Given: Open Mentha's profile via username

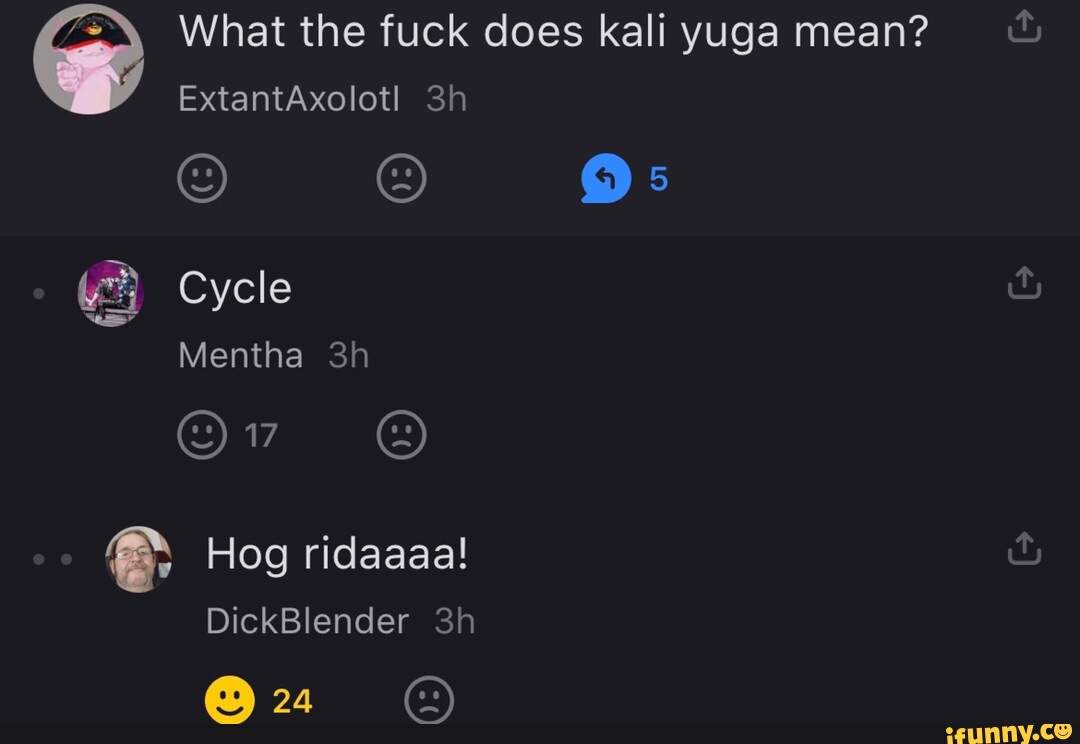Looking at the screenshot, I should click(x=240, y=355).
